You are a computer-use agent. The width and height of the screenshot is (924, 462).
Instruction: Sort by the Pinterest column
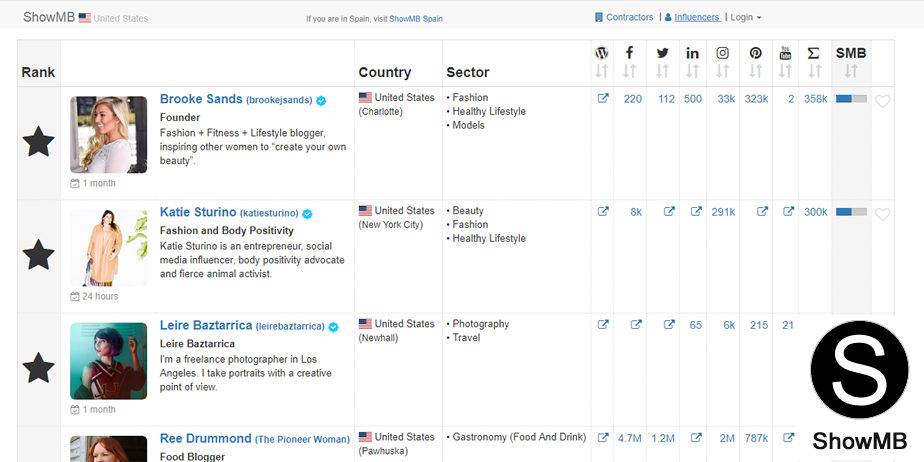(755, 71)
